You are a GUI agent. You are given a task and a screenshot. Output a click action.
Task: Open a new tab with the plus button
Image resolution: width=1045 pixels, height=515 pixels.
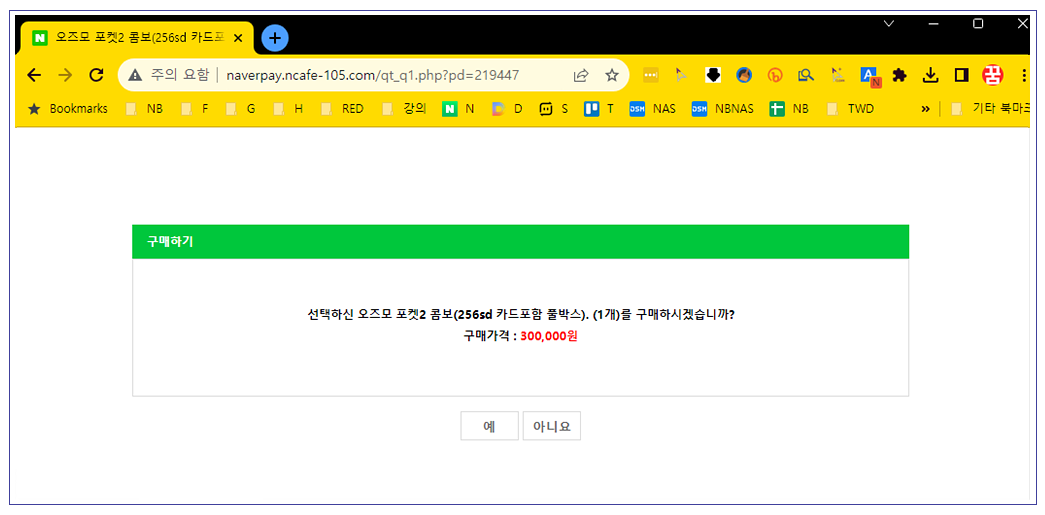point(275,38)
